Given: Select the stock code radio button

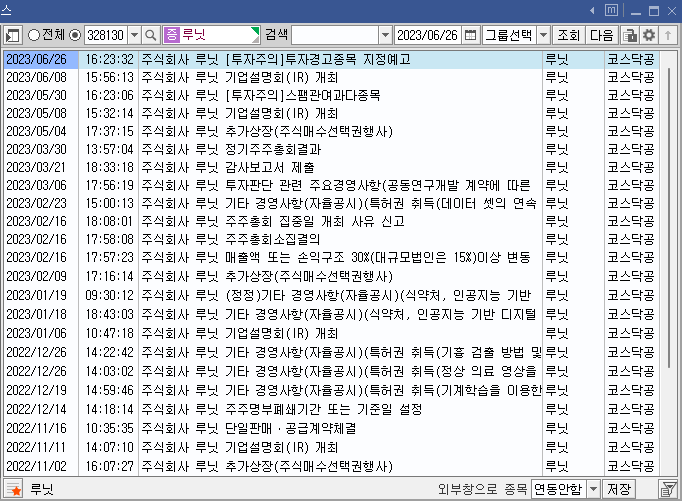Looking at the screenshot, I should (75, 35).
